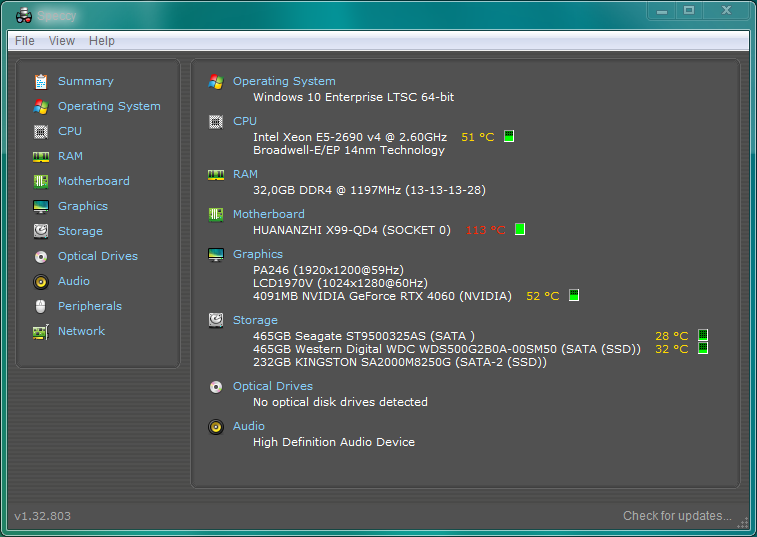
Task: Click the LCD1970V (1024x1280@60Hz) monitor text
Action: click(x=340, y=283)
